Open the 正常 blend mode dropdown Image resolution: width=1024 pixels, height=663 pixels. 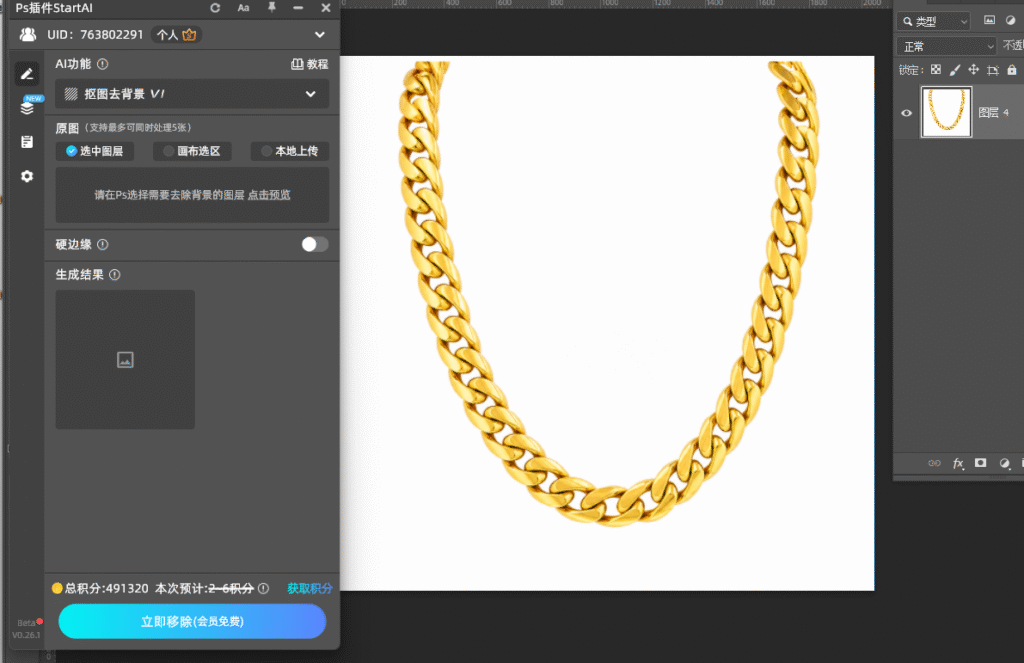coord(946,46)
